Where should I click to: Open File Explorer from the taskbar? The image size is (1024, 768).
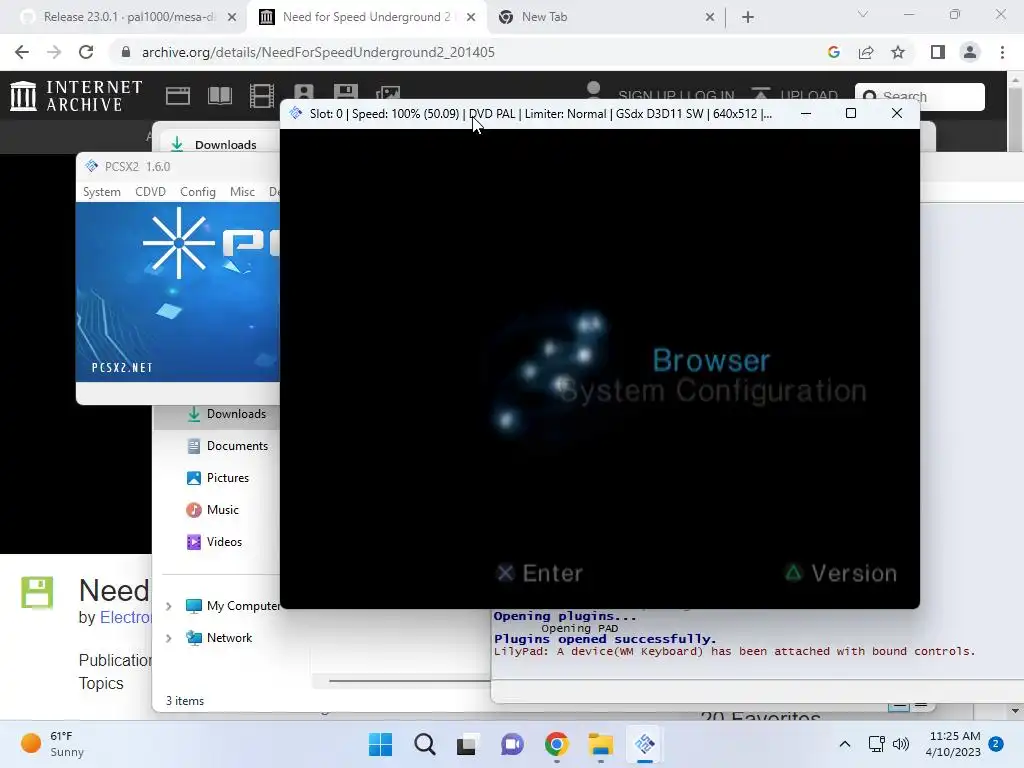click(x=600, y=744)
